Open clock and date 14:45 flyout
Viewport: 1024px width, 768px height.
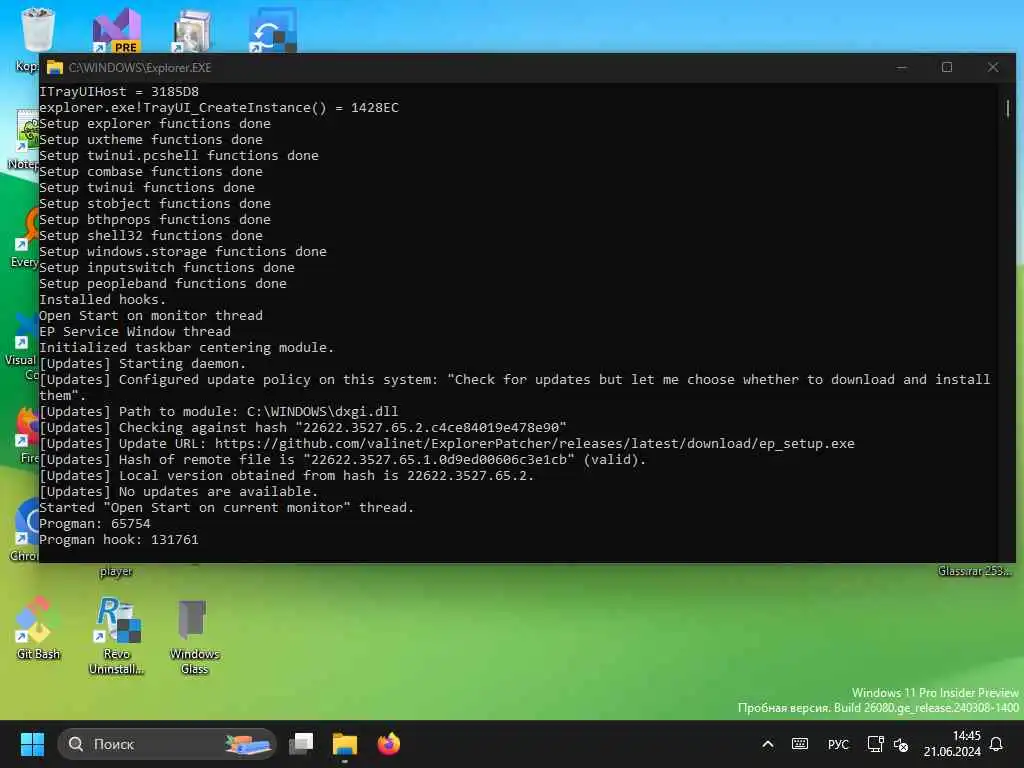952,744
